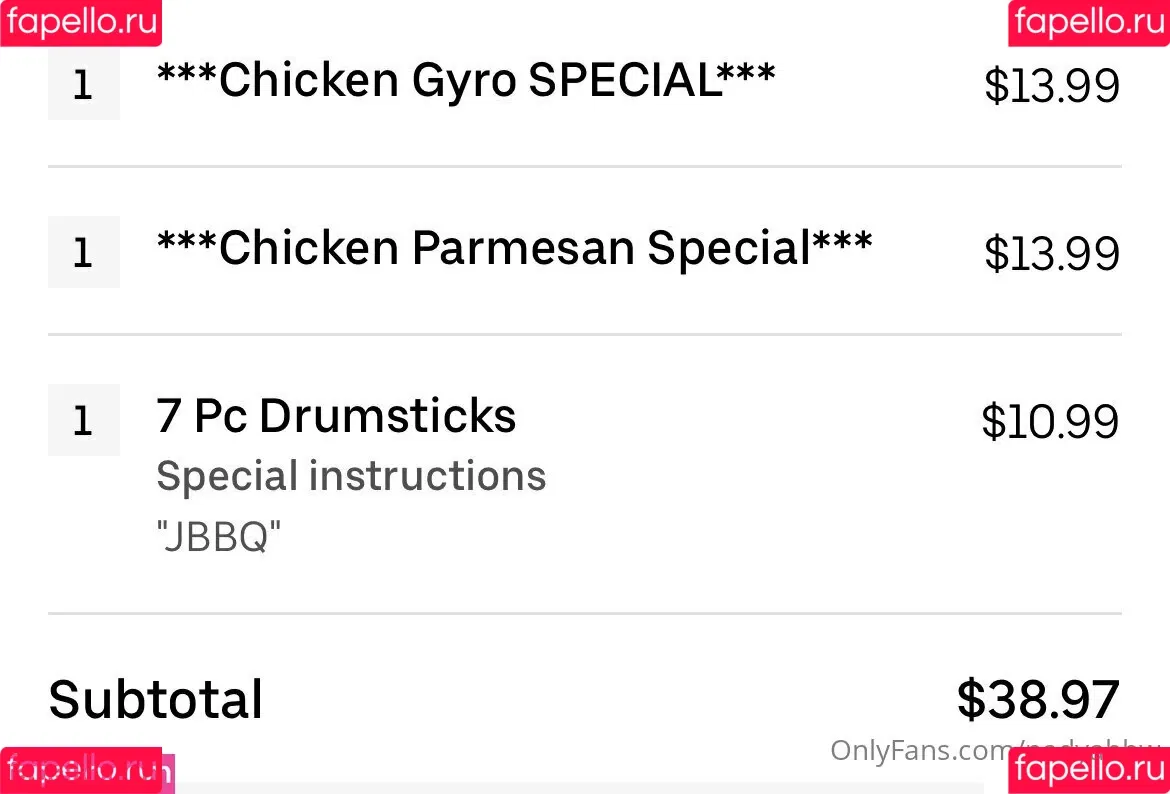Click the $13.99 price of Chicken Parmesan
Viewport: 1170px width, 794px height.
pos(1051,253)
